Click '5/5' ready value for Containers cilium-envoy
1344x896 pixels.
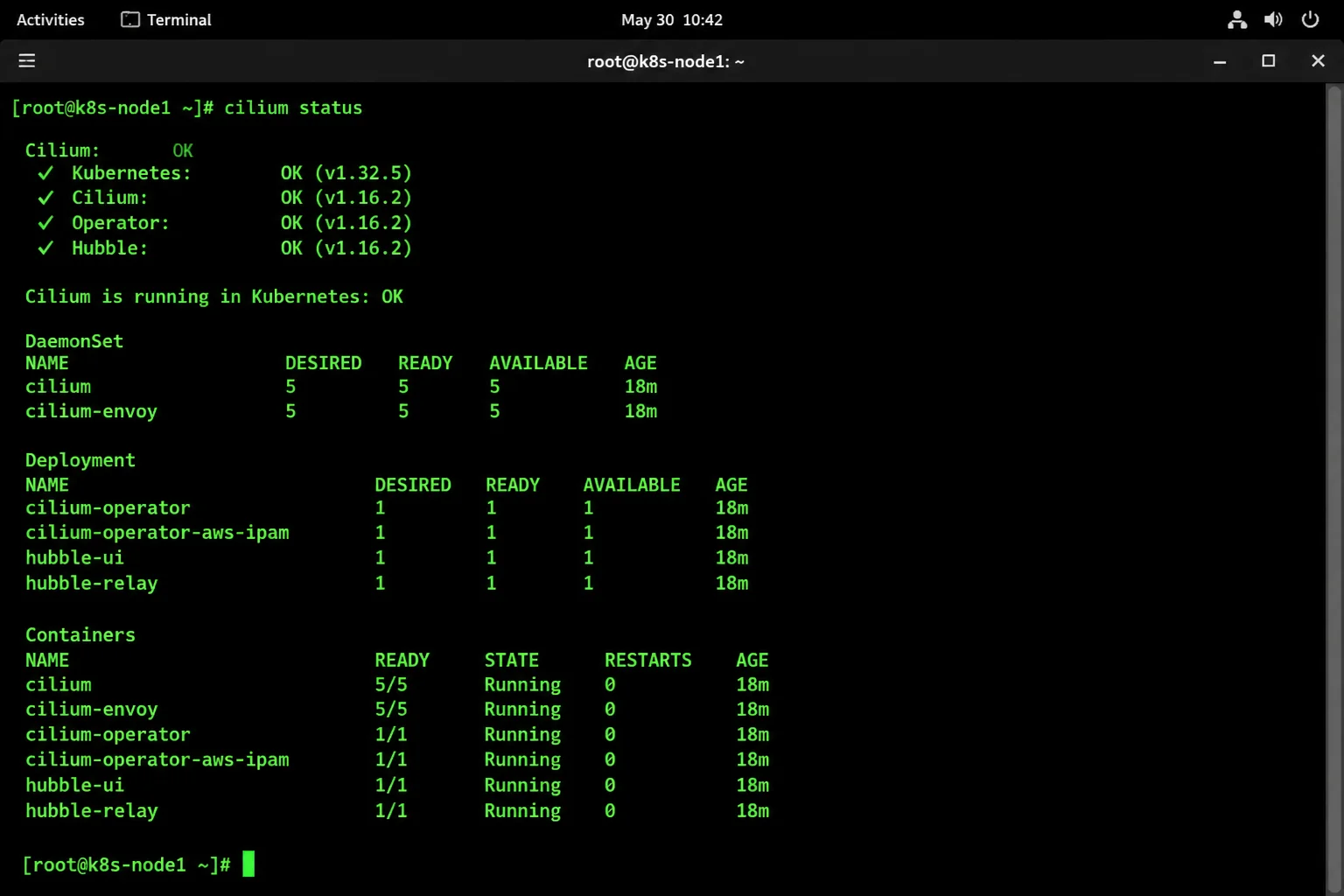[391, 710]
